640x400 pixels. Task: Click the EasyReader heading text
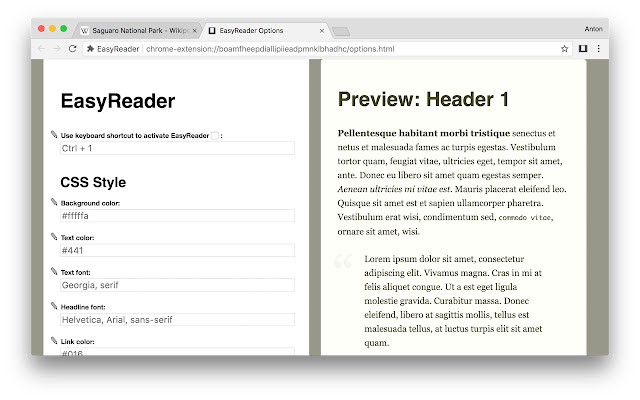[118, 101]
